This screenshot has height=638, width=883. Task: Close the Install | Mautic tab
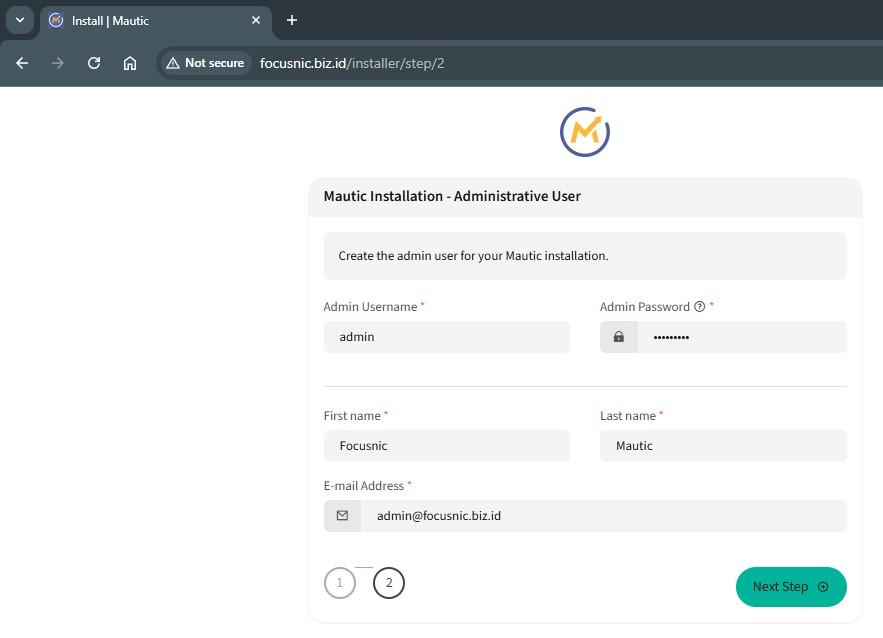(256, 20)
